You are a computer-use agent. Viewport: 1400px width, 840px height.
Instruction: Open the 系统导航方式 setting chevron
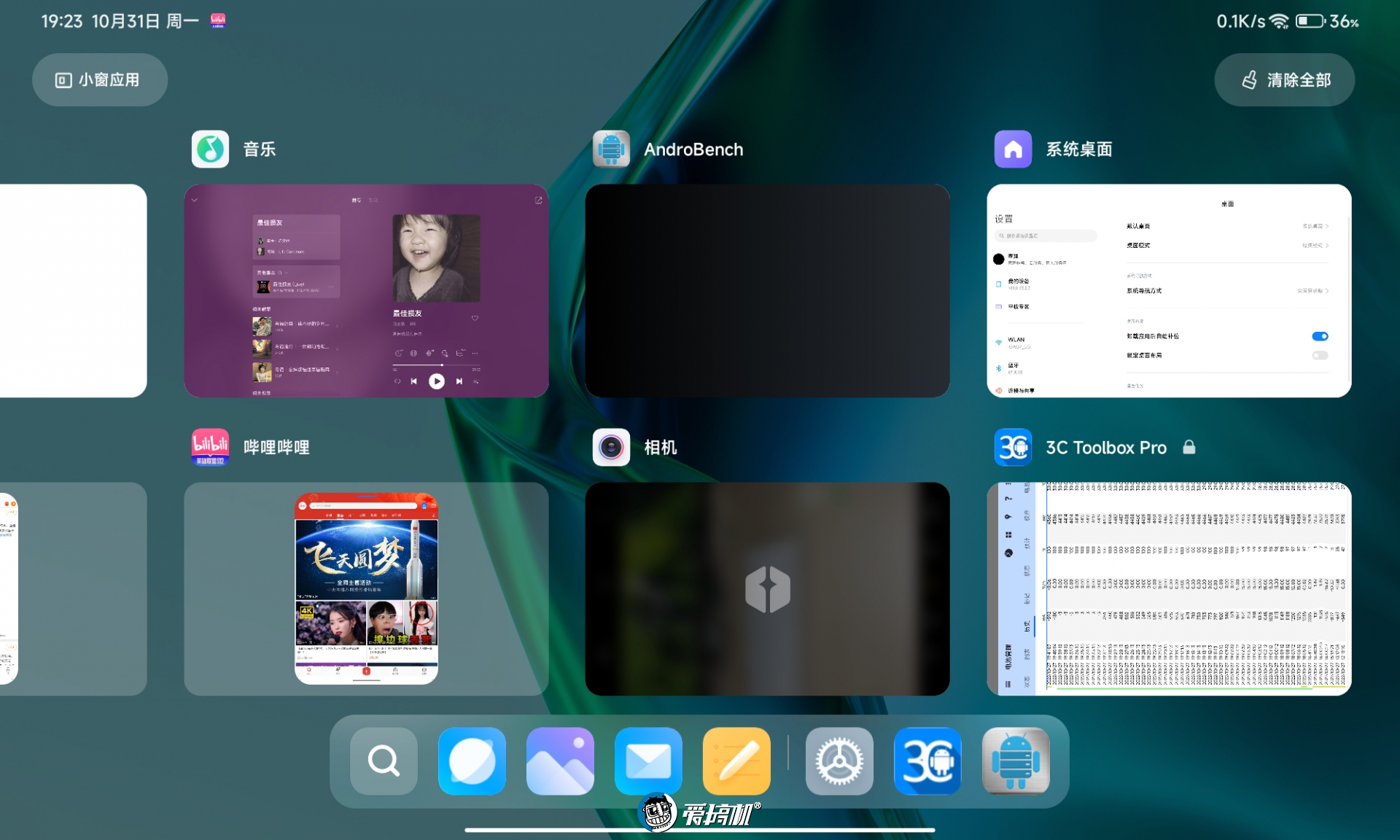pyautogui.click(x=1326, y=291)
